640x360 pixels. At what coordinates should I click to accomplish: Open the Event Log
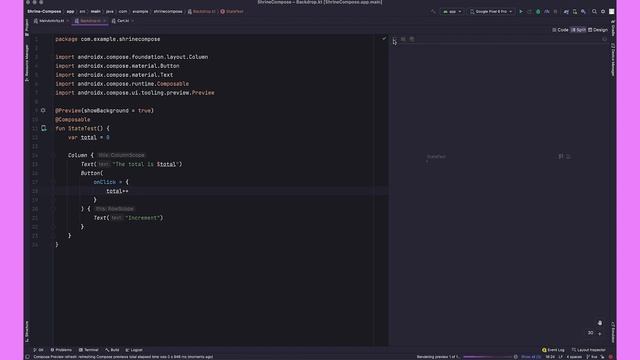553,350
